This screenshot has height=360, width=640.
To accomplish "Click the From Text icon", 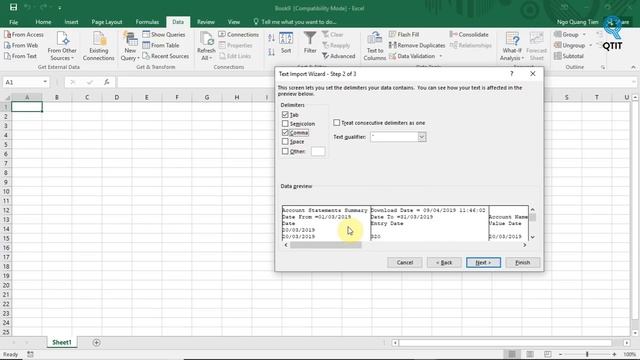I will pos(7,56).
